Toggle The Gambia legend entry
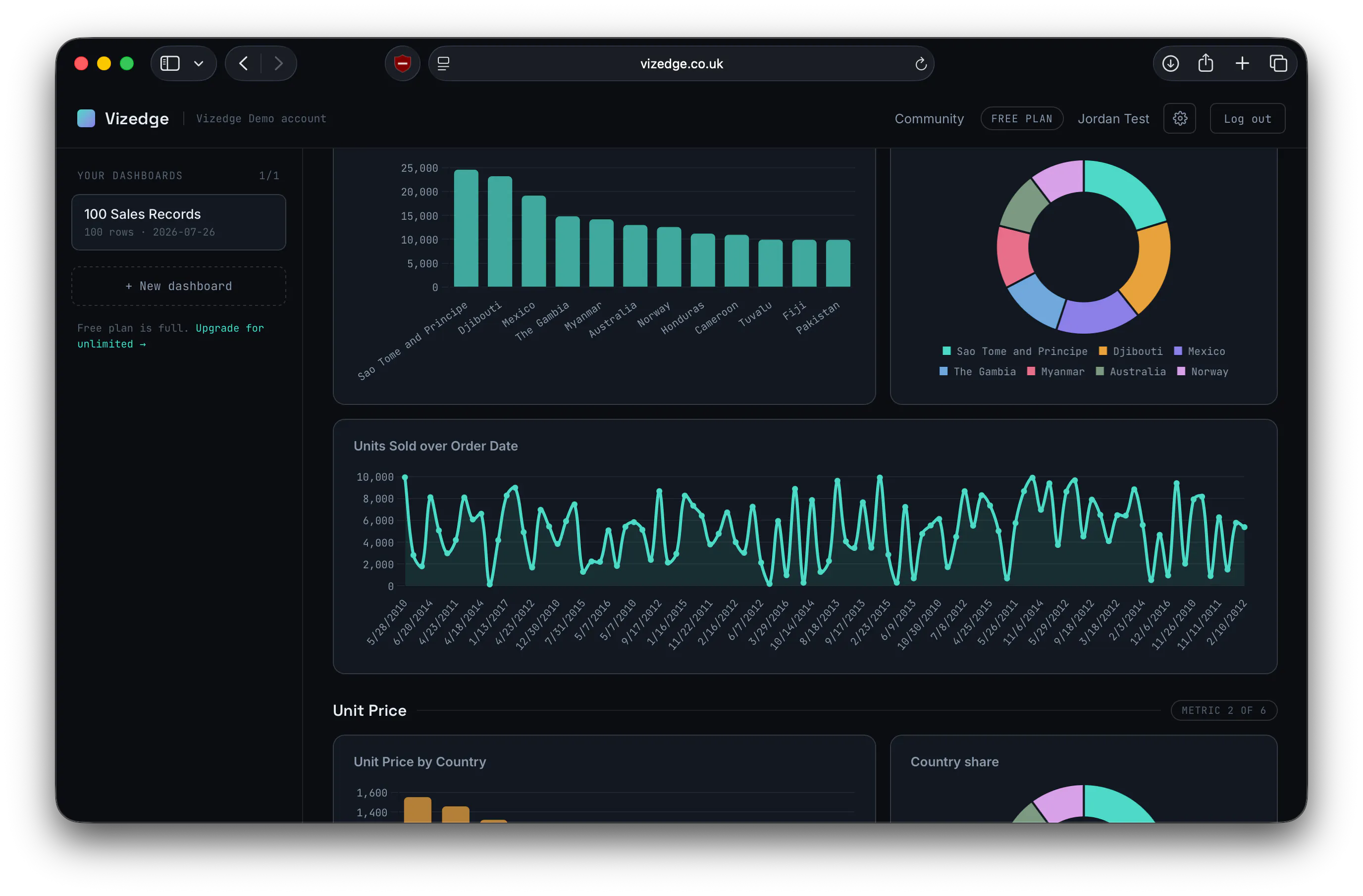This screenshot has height=896, width=1363. (978, 372)
